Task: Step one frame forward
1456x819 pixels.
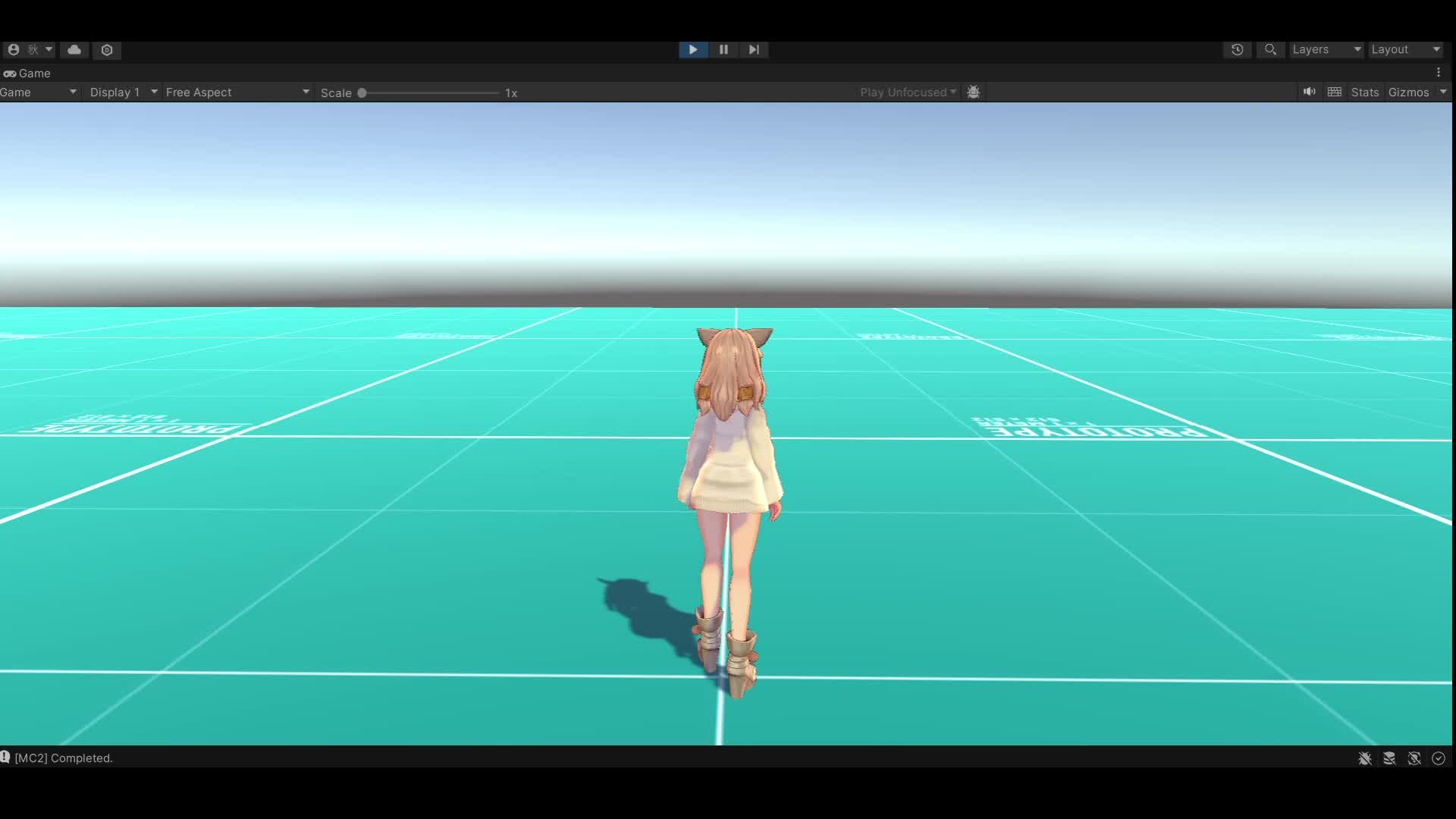Action: coord(753,49)
